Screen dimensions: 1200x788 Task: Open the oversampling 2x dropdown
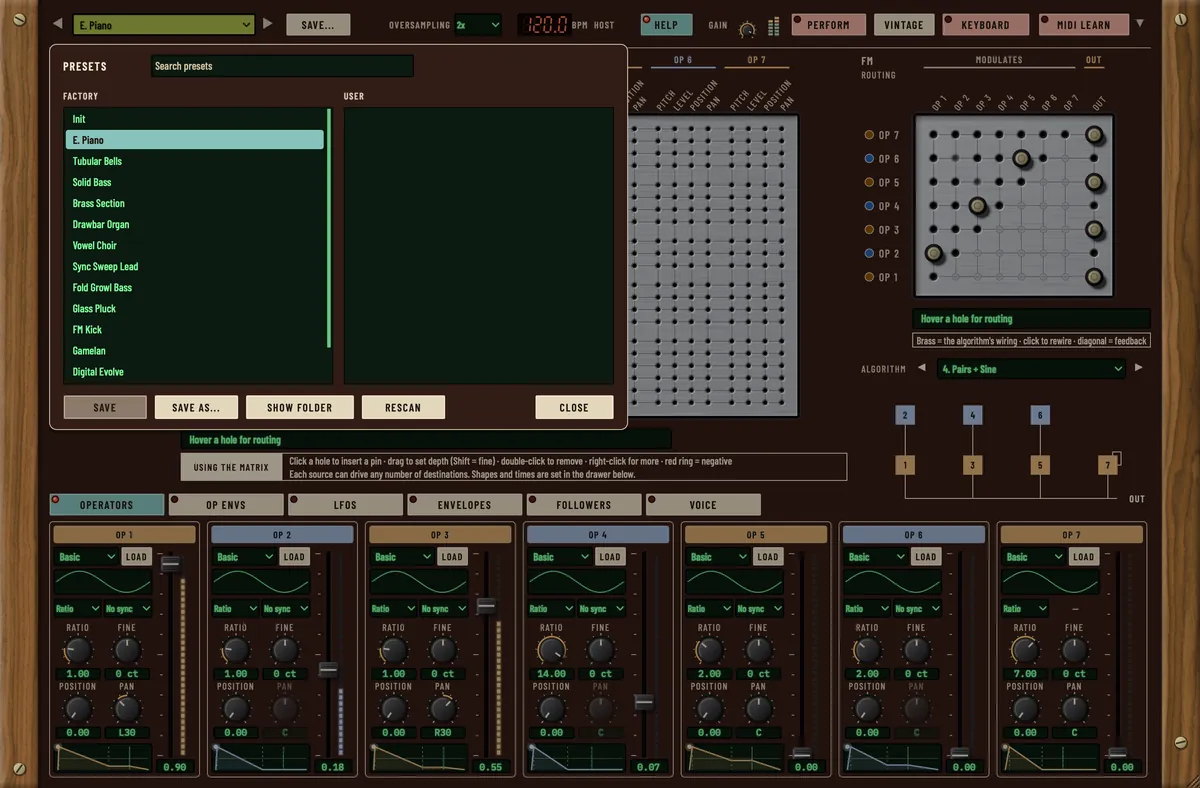[477, 25]
